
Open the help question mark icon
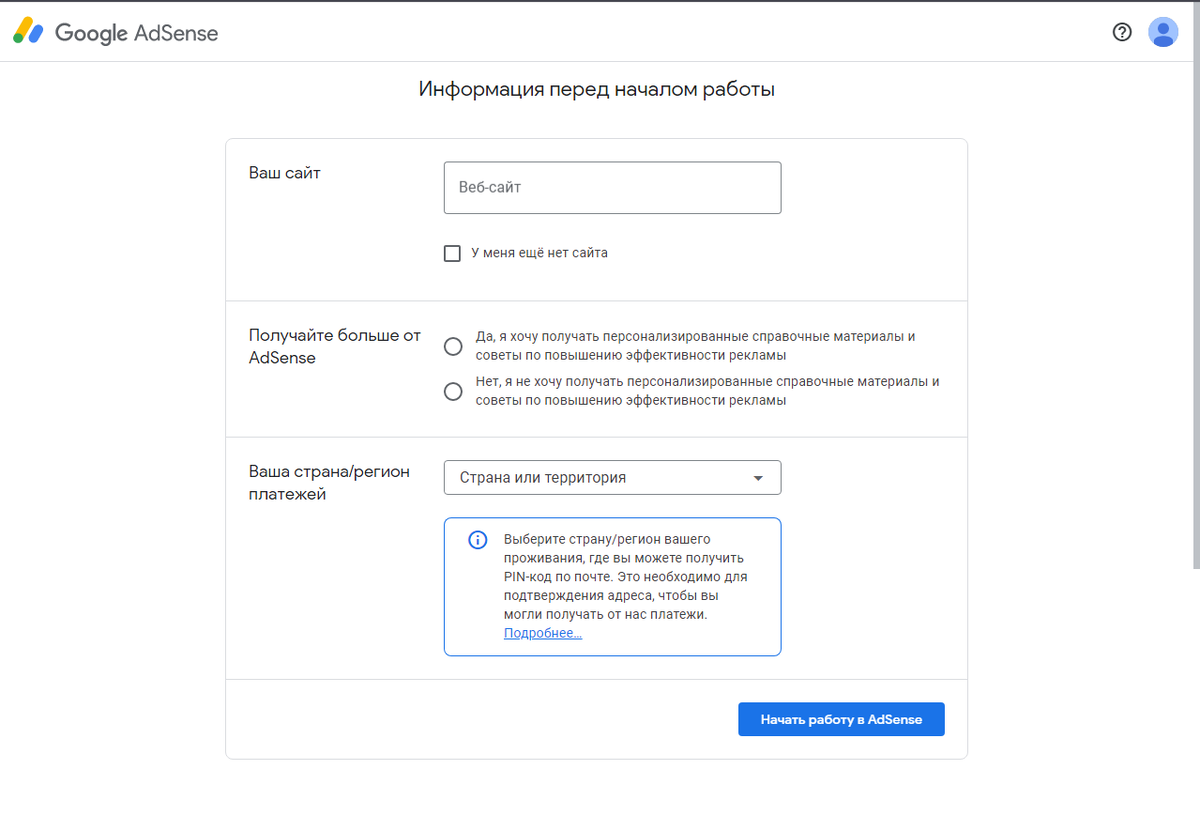(x=1122, y=31)
